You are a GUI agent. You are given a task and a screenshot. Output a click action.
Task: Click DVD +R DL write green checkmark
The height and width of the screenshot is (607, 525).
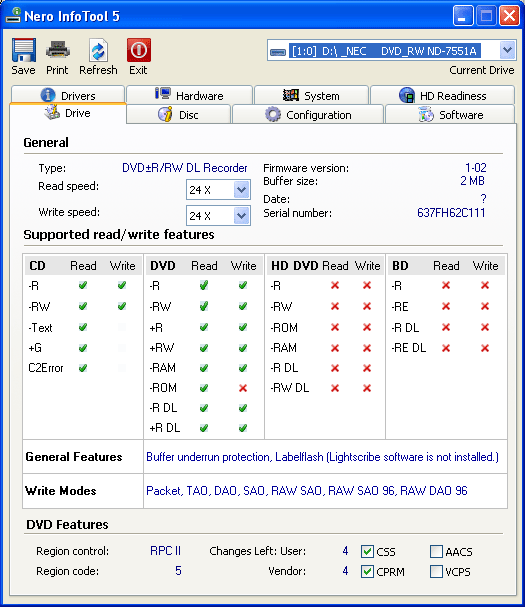[243, 428]
